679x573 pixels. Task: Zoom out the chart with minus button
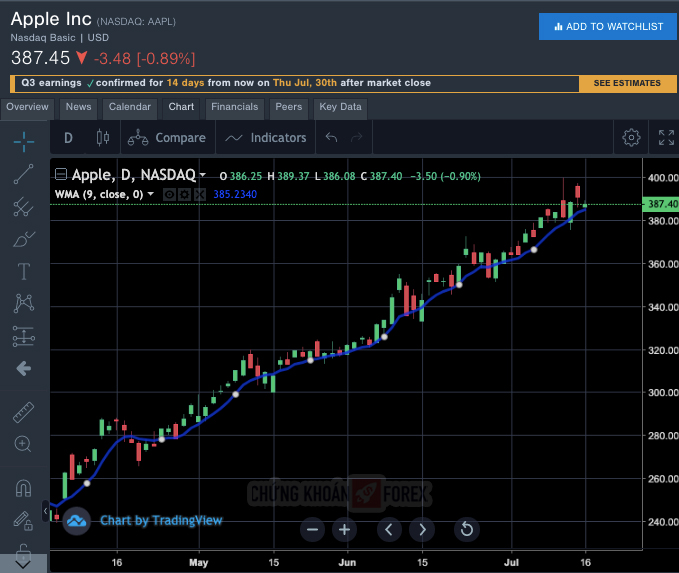[x=312, y=529]
